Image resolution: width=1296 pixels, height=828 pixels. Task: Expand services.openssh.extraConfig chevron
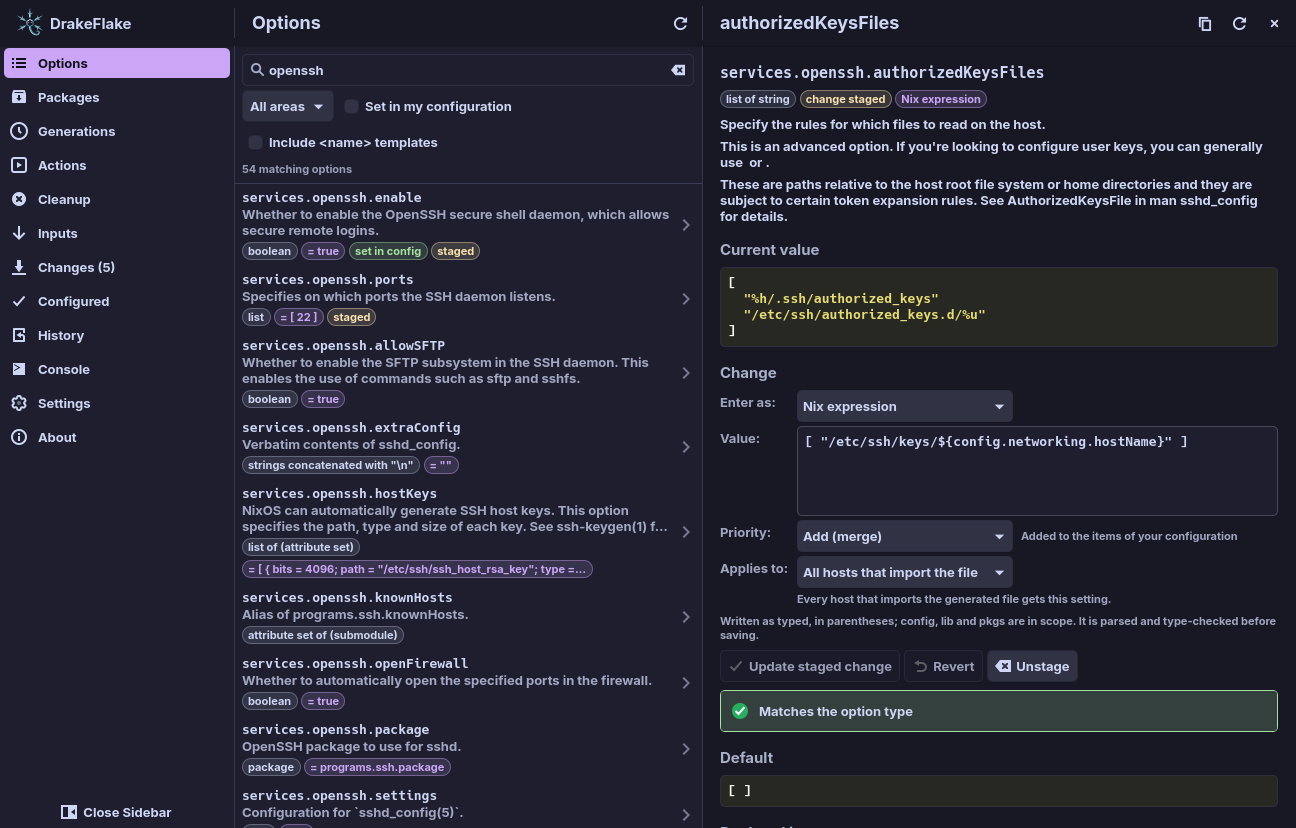pos(686,447)
